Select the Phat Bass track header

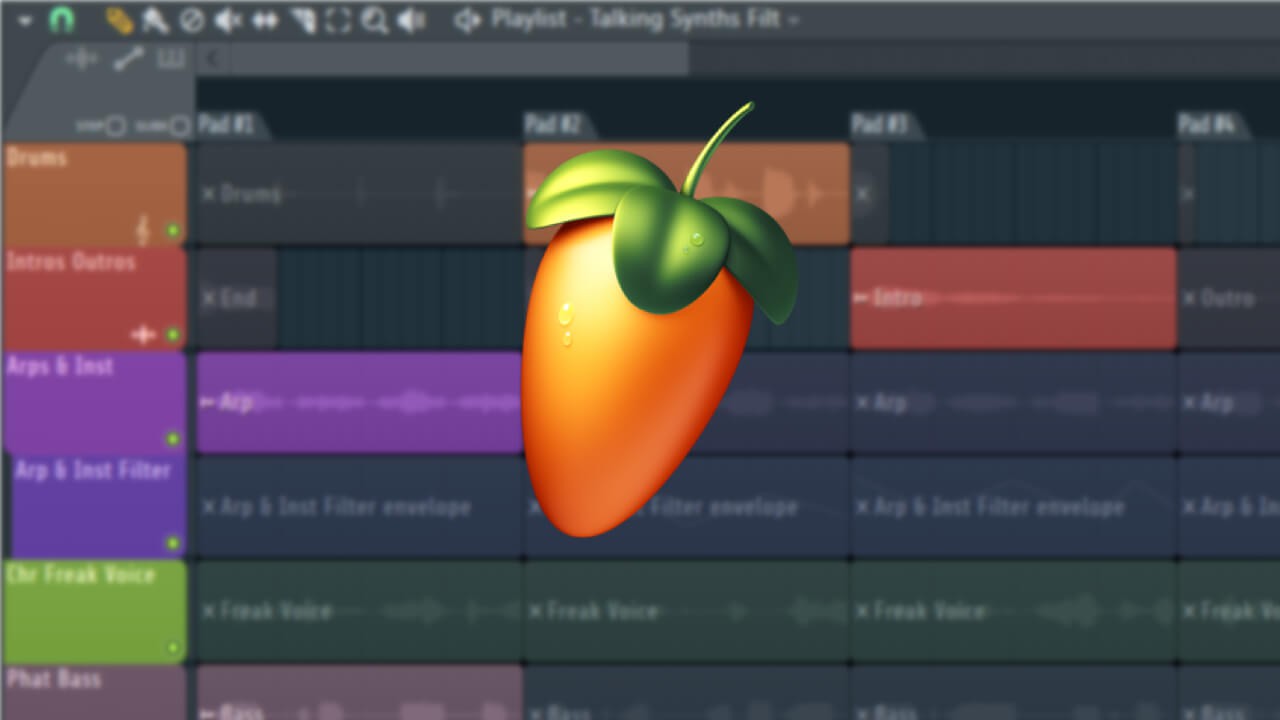click(95, 692)
